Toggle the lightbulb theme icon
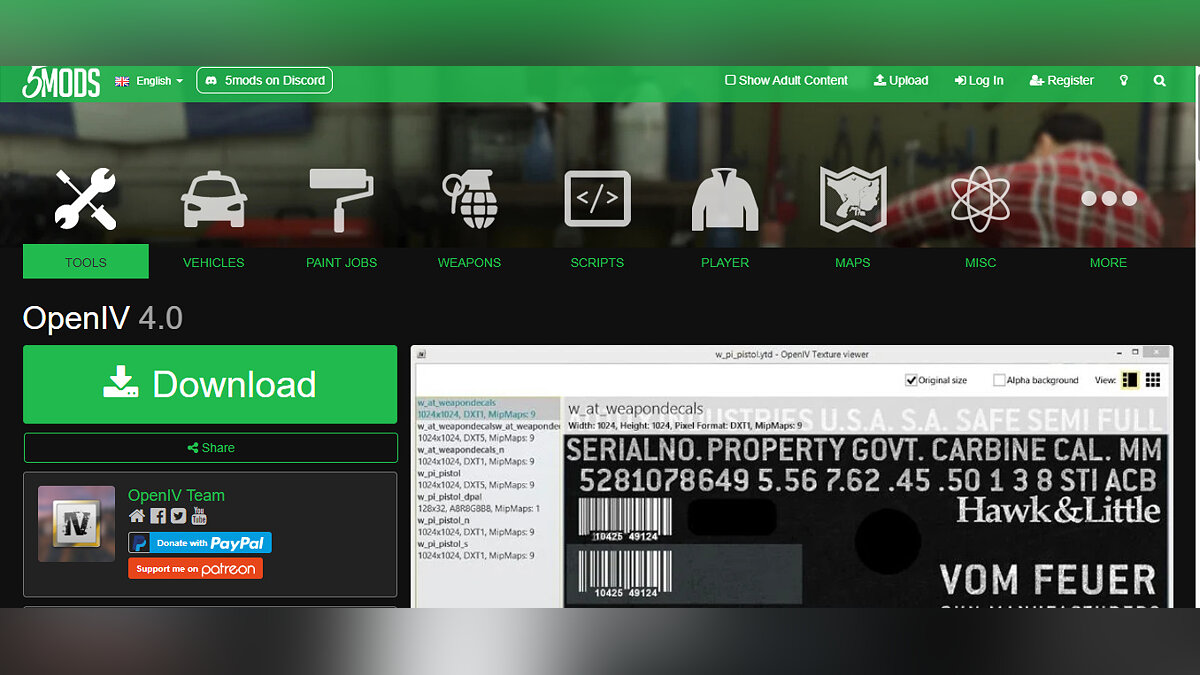1200x675 pixels. 1123,81
